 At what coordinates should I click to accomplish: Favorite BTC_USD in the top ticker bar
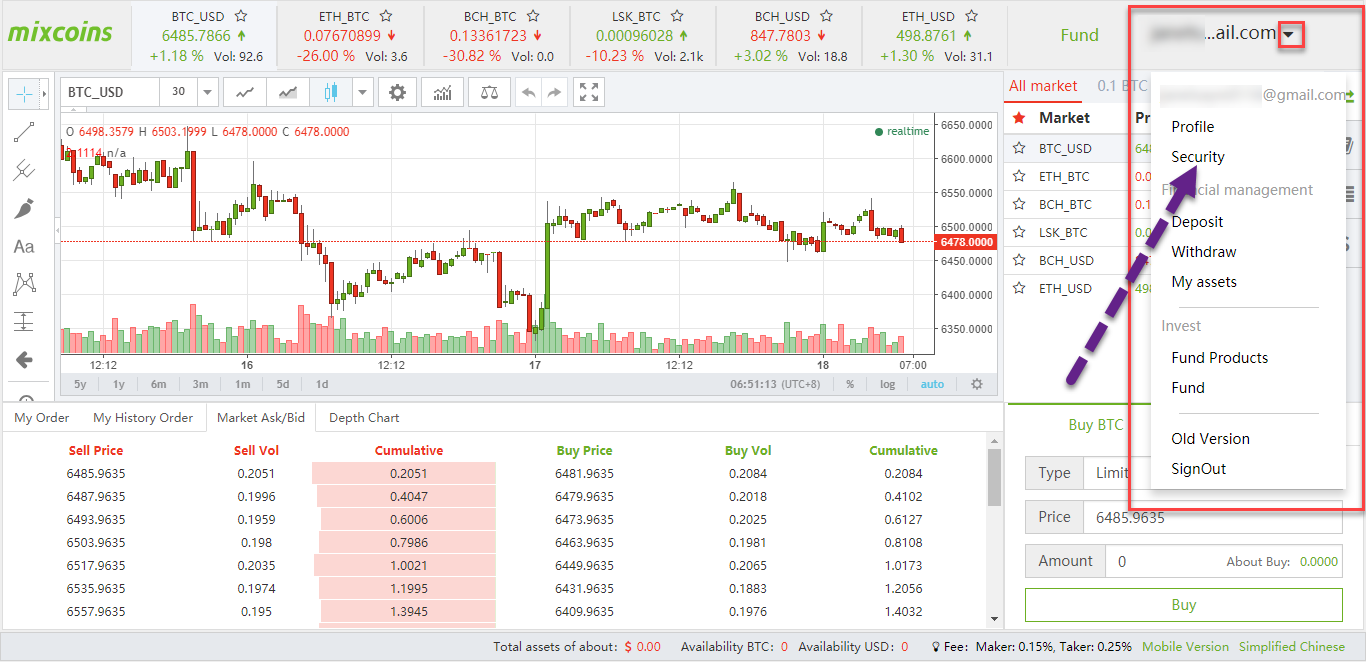tap(241, 16)
